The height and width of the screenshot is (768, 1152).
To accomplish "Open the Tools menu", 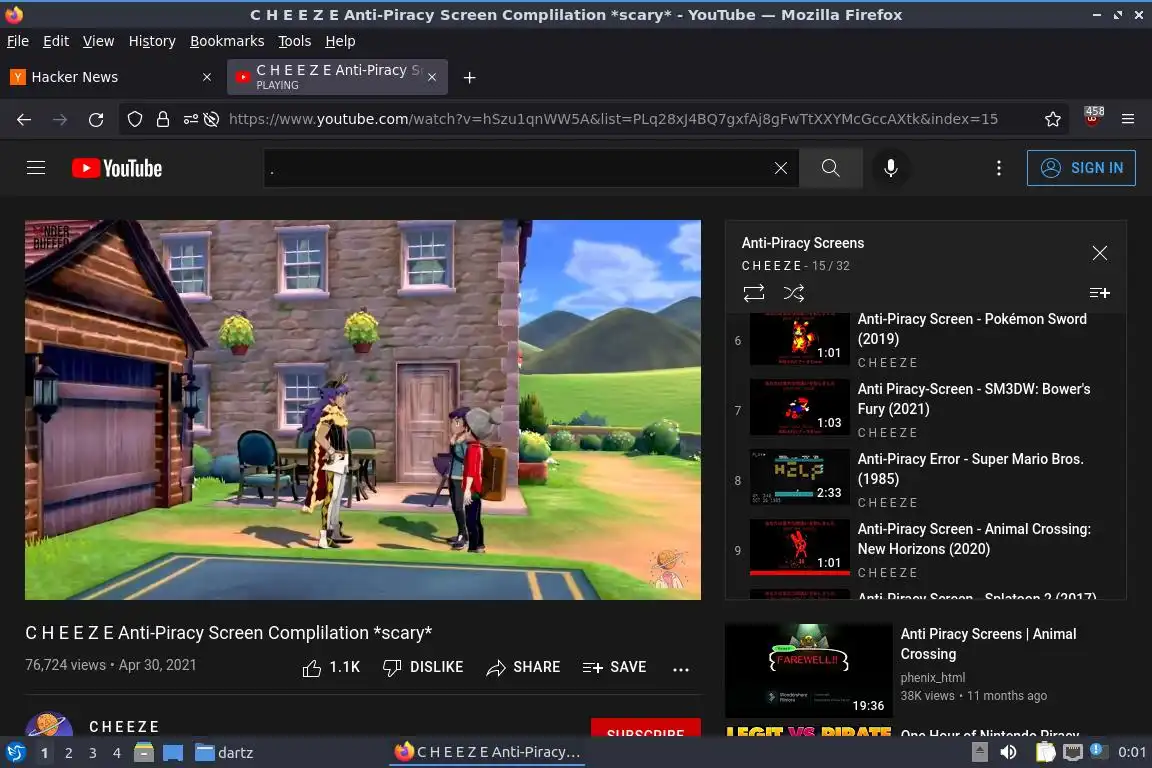I will pos(295,41).
